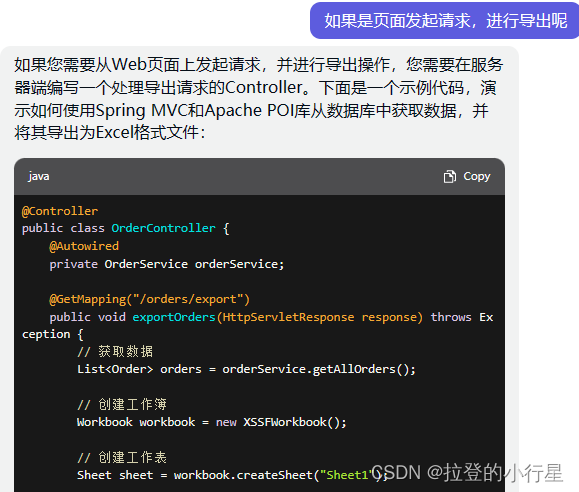Click the copy clipboard icon in code header
This screenshot has height=492, width=579.
pyautogui.click(x=449, y=177)
